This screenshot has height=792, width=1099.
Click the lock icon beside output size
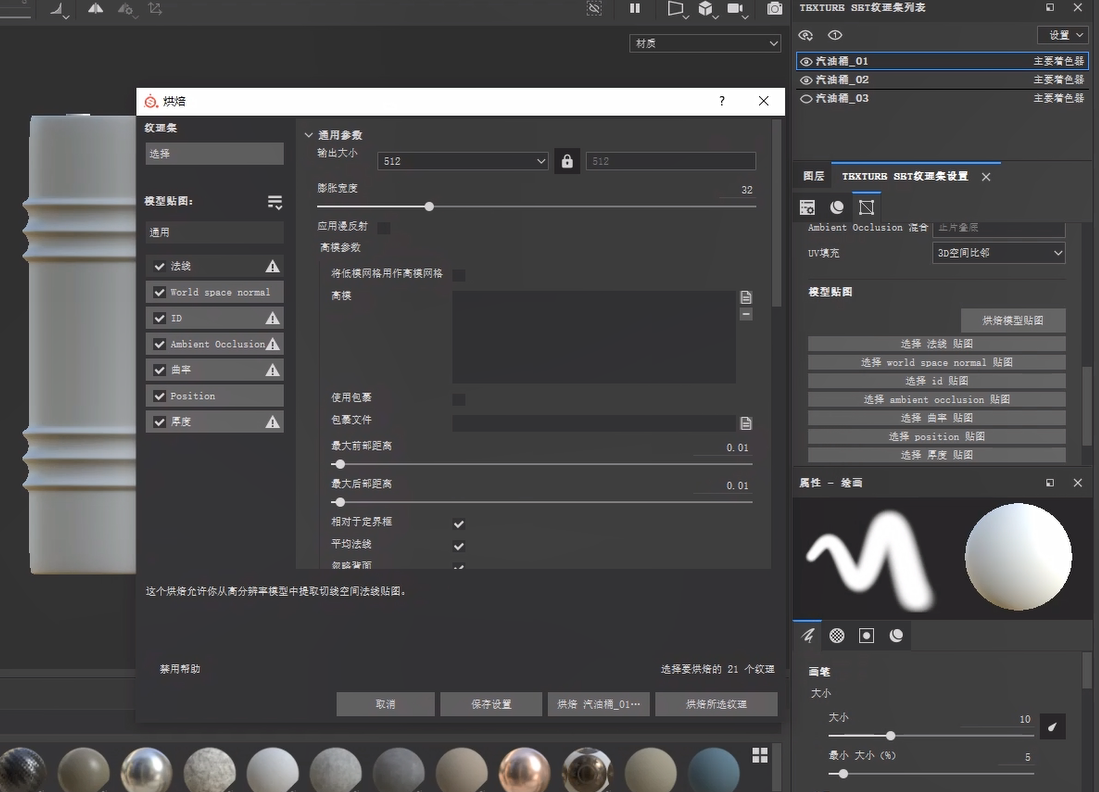[567, 161]
